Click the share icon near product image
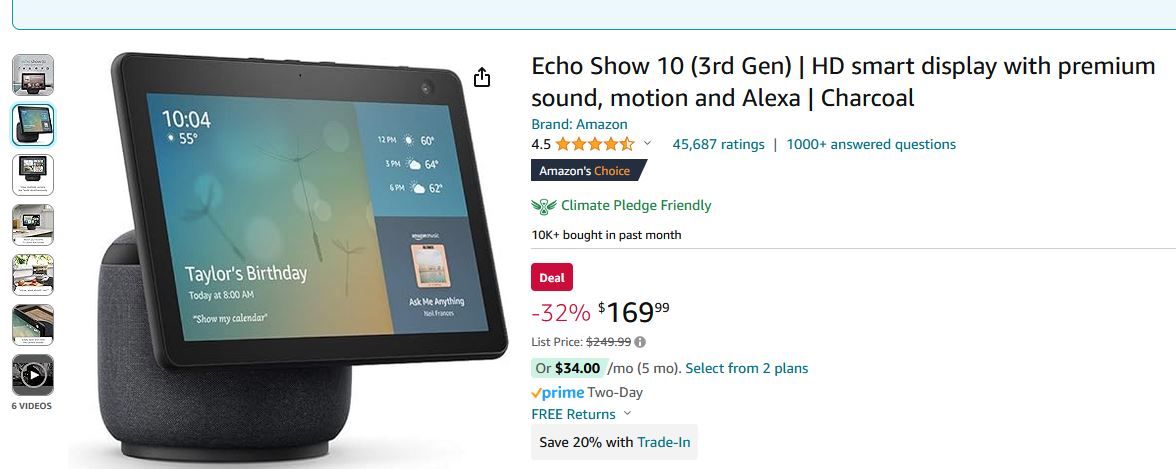Viewport: 1176px width, 469px height. (x=482, y=77)
